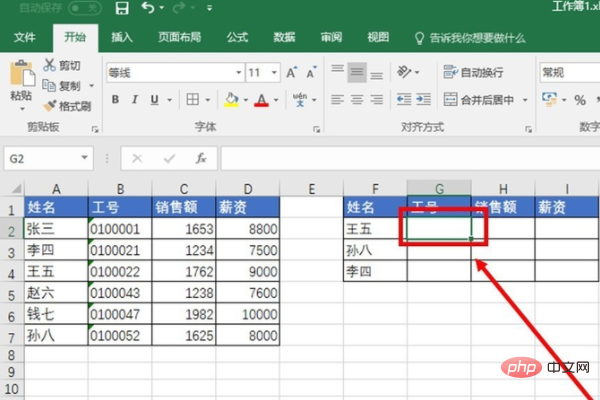This screenshot has width=600, height=400.
Task: Expand the fill color dropdown arrow
Action: tap(246, 100)
